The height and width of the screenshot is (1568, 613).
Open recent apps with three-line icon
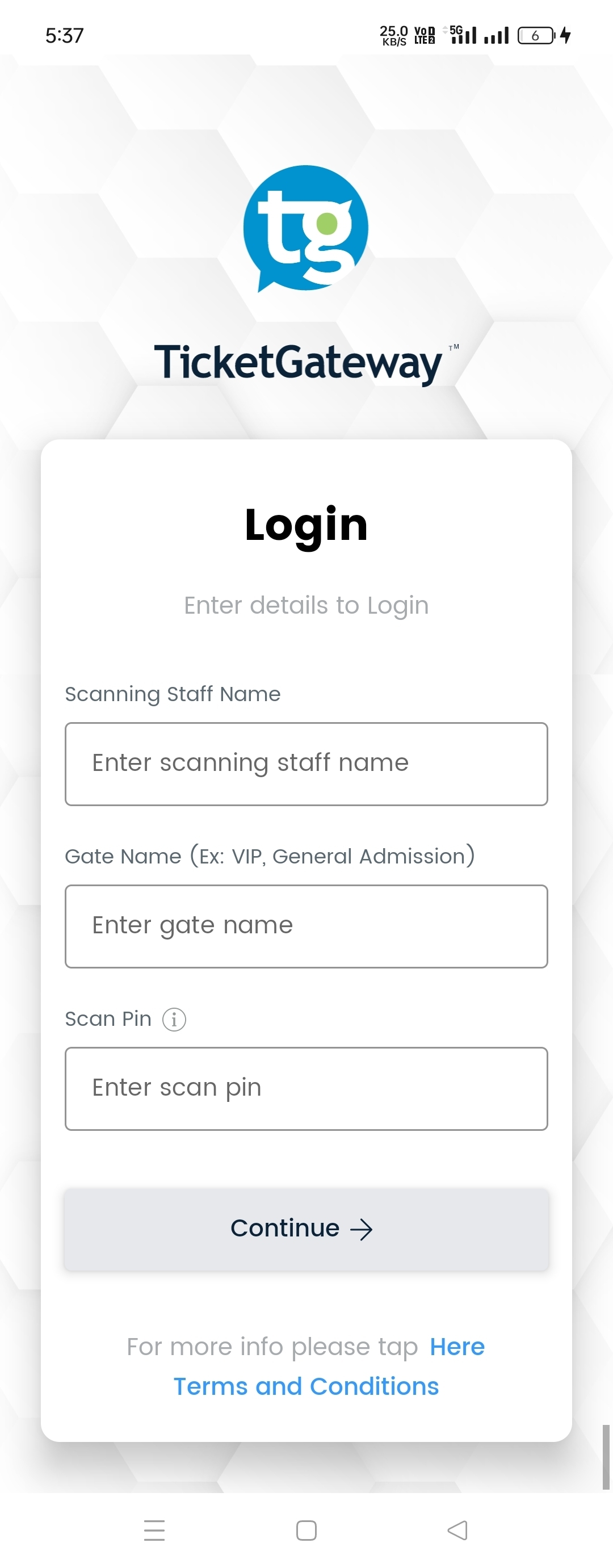[x=154, y=1529]
